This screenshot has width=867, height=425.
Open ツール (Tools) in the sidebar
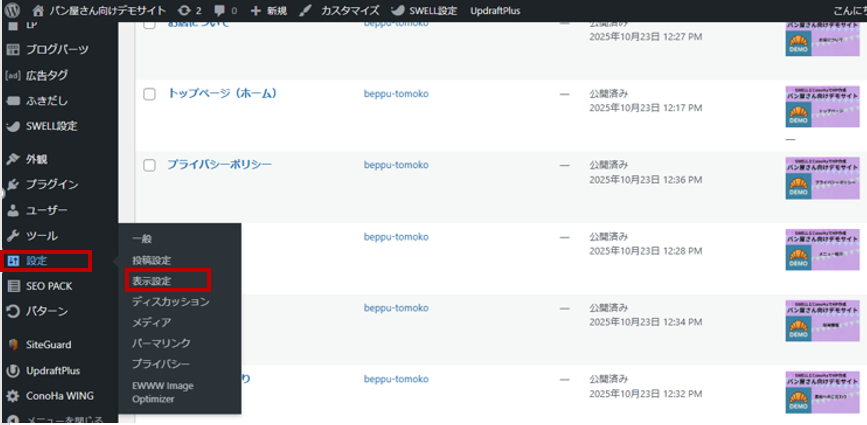coord(41,235)
